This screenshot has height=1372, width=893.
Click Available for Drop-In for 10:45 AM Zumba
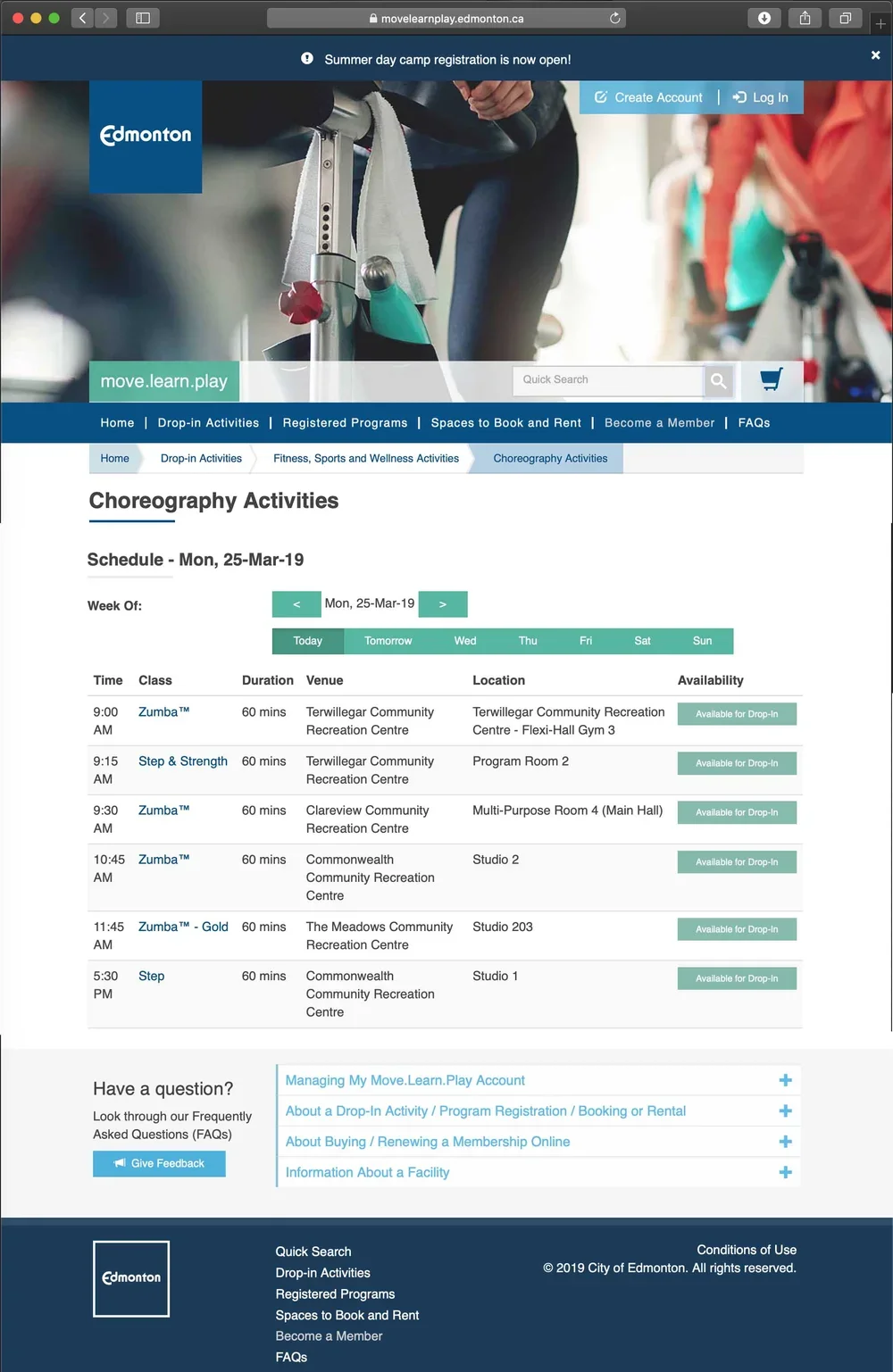pyautogui.click(x=737, y=862)
